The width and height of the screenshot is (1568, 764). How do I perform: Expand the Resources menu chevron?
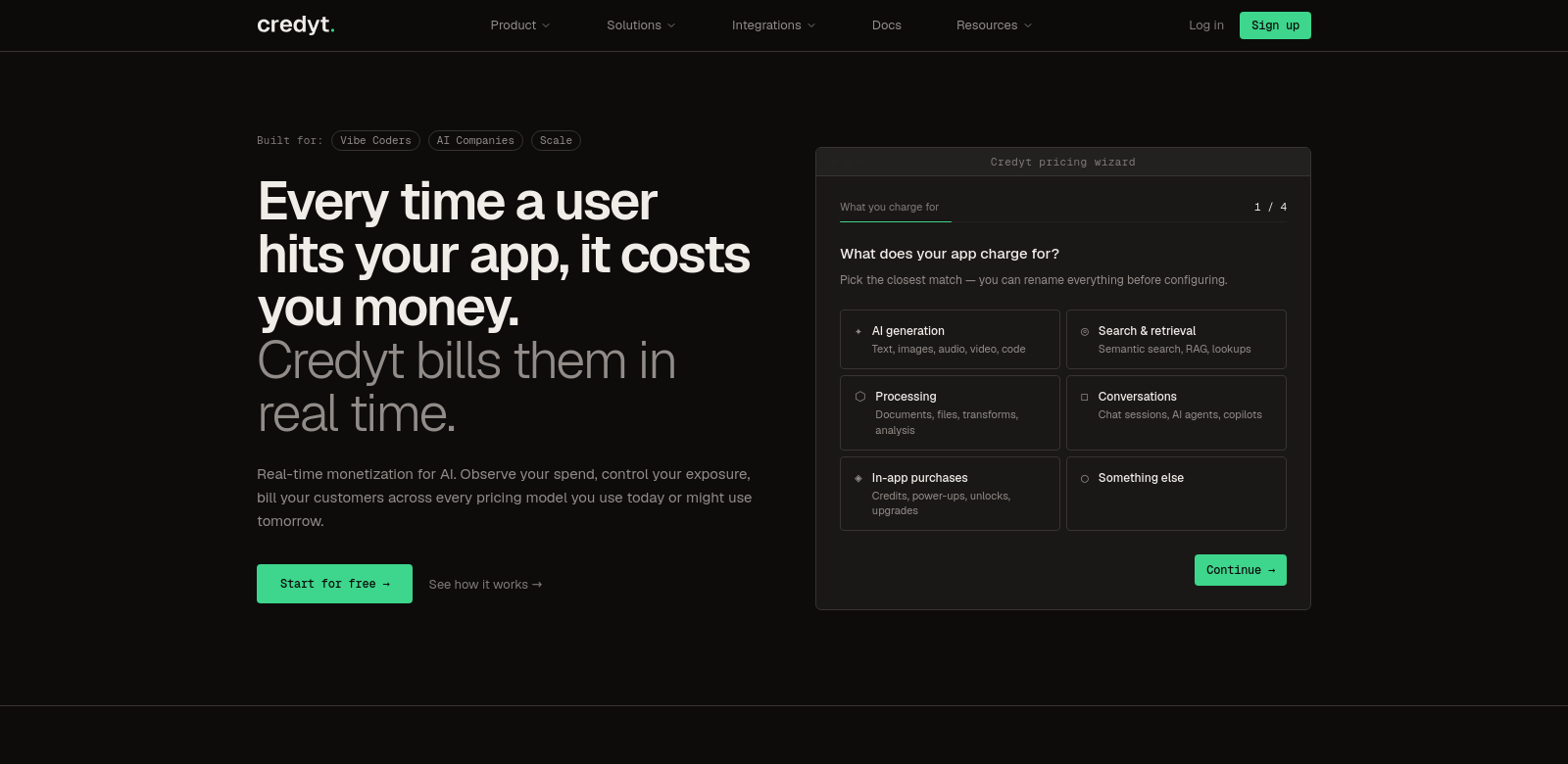[x=1028, y=25]
